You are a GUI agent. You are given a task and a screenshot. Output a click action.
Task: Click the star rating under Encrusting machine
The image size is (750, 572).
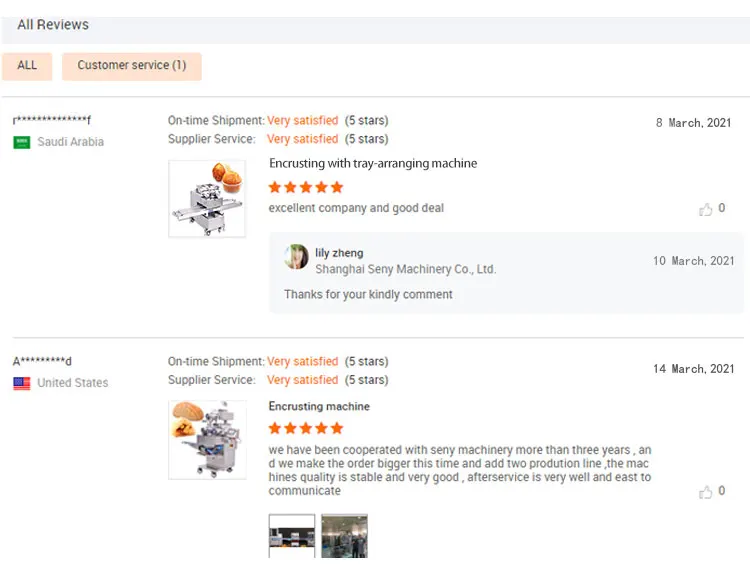click(306, 428)
